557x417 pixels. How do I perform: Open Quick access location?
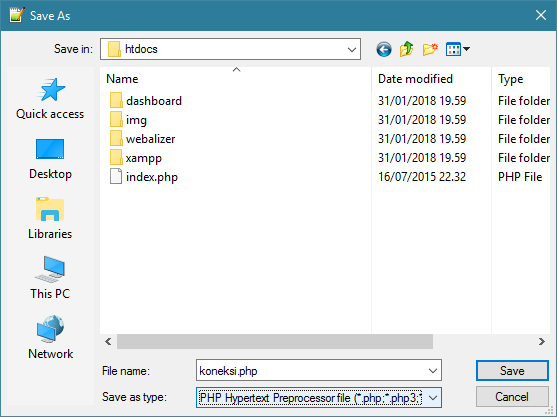50,99
